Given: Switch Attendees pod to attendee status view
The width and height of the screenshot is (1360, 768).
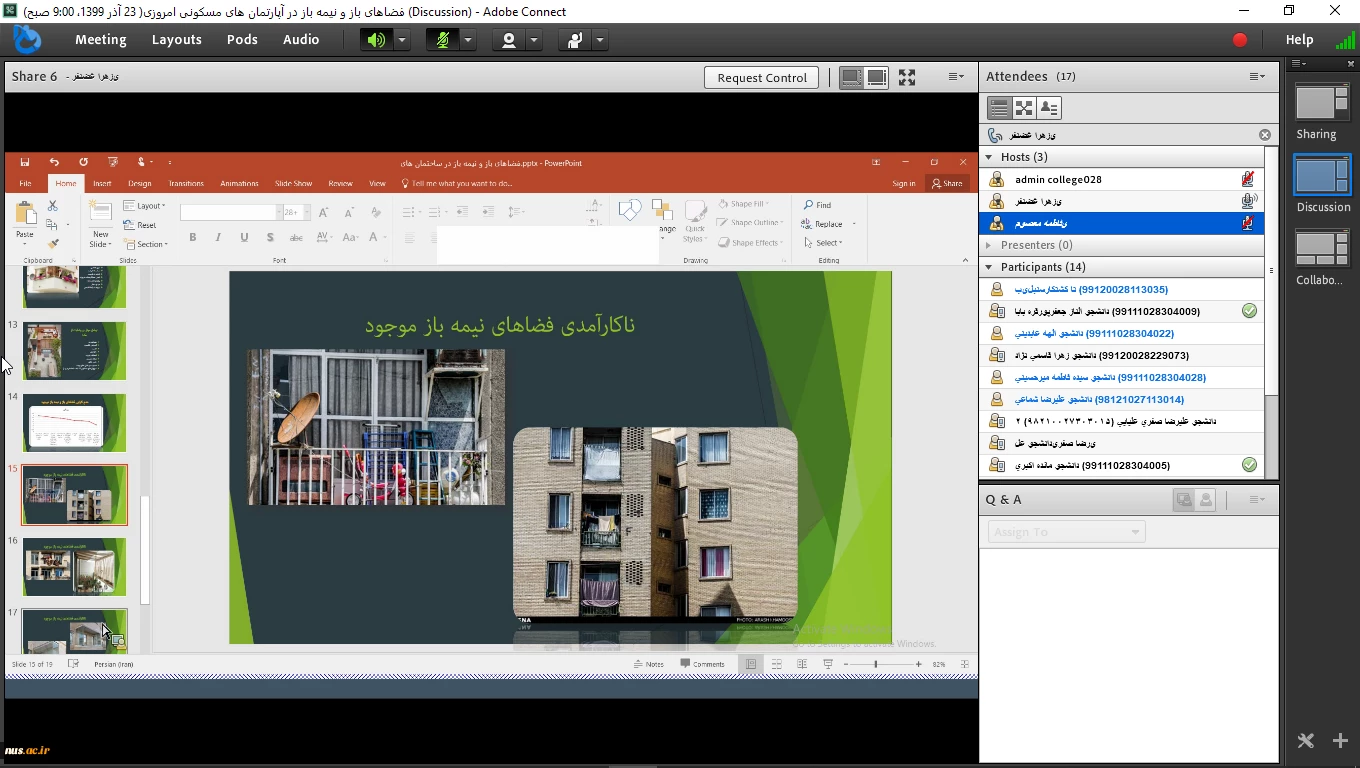Looking at the screenshot, I should click(x=1048, y=108).
